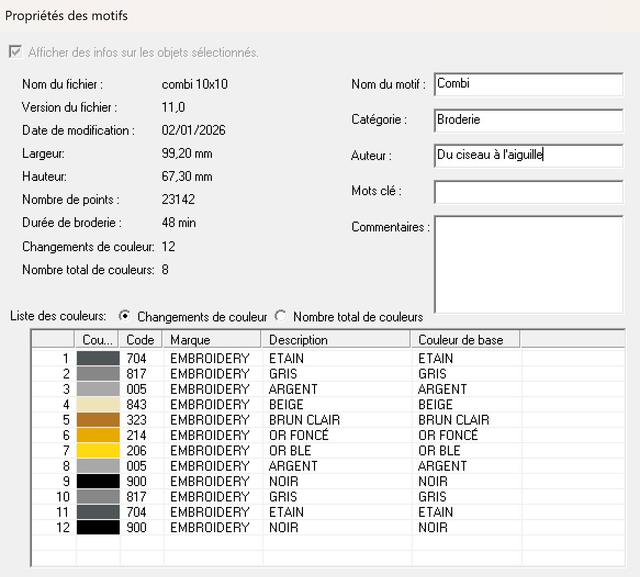Select 'Changements de couleur' radio button
Screen dimensions: 640x577
point(125,316)
